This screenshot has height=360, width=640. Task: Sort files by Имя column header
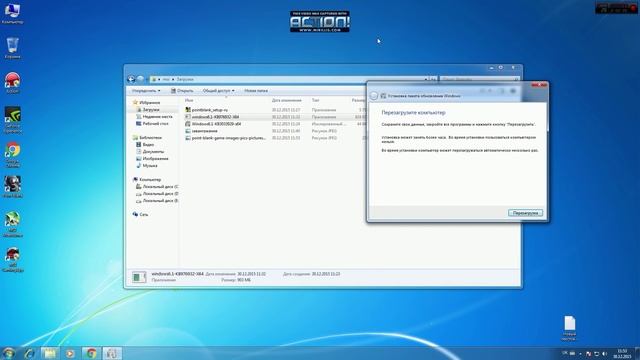[x=189, y=100]
